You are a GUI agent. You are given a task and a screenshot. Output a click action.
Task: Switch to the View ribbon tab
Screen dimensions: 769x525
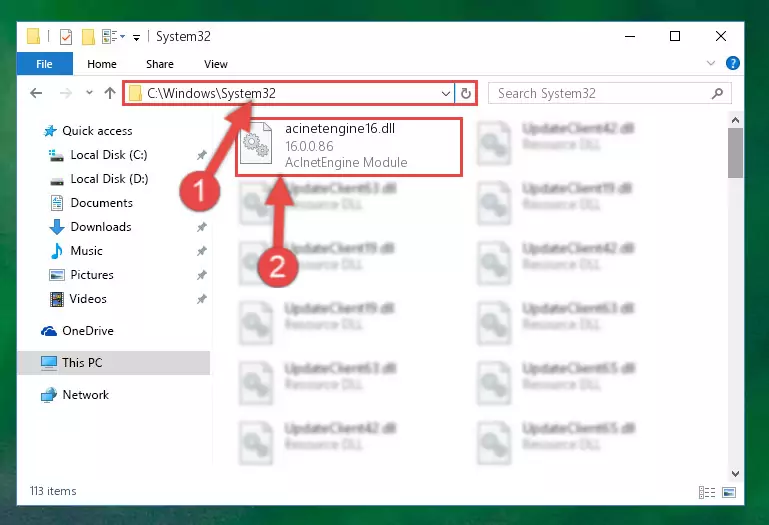coord(216,64)
